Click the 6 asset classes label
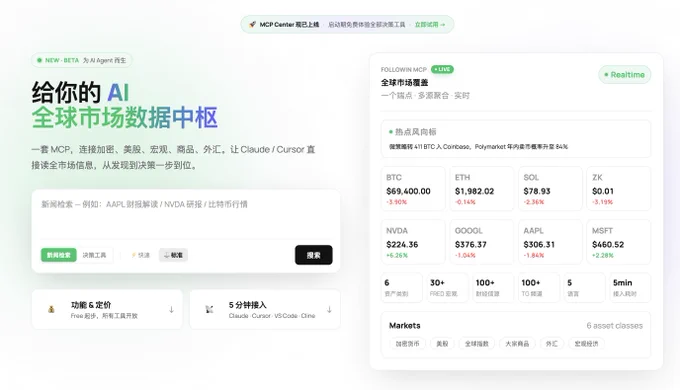 pos(615,326)
